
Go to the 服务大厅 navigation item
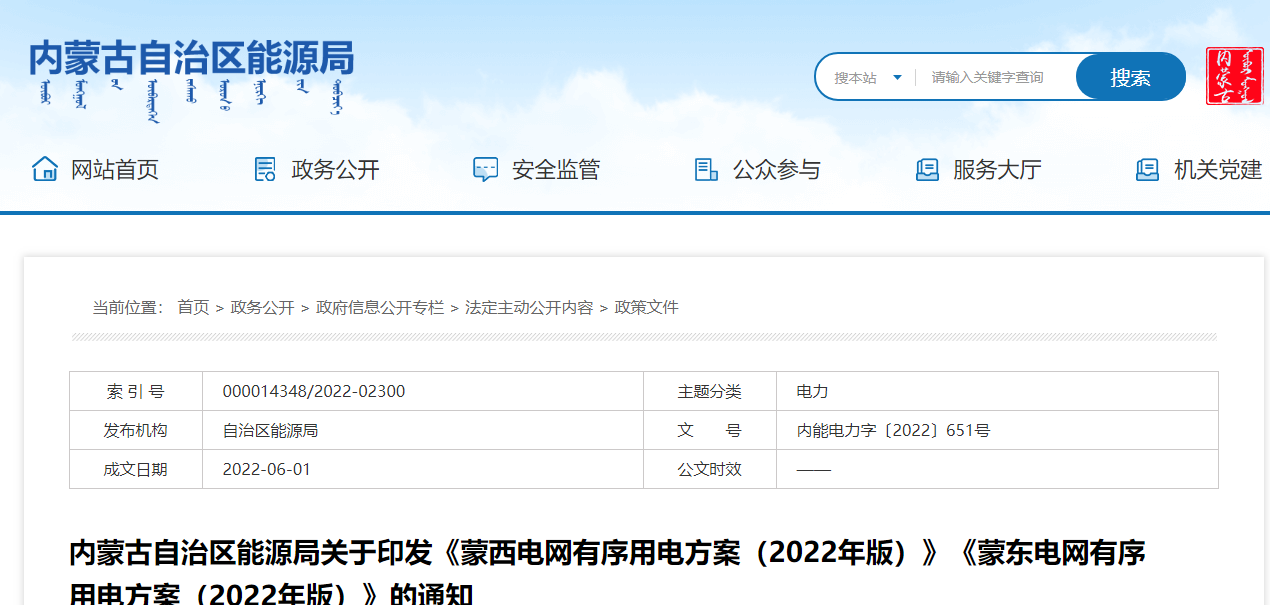[997, 170]
